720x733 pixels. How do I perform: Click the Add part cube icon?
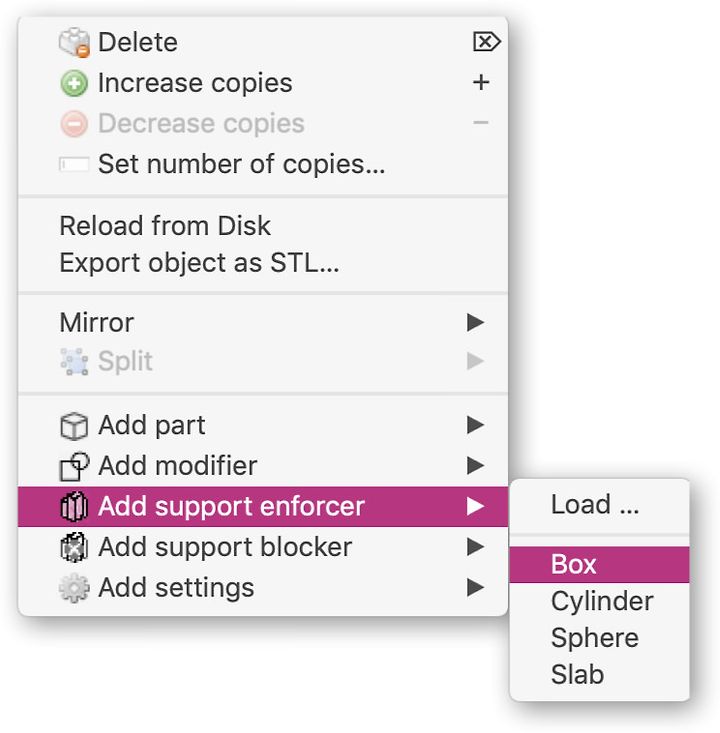[x=74, y=426]
